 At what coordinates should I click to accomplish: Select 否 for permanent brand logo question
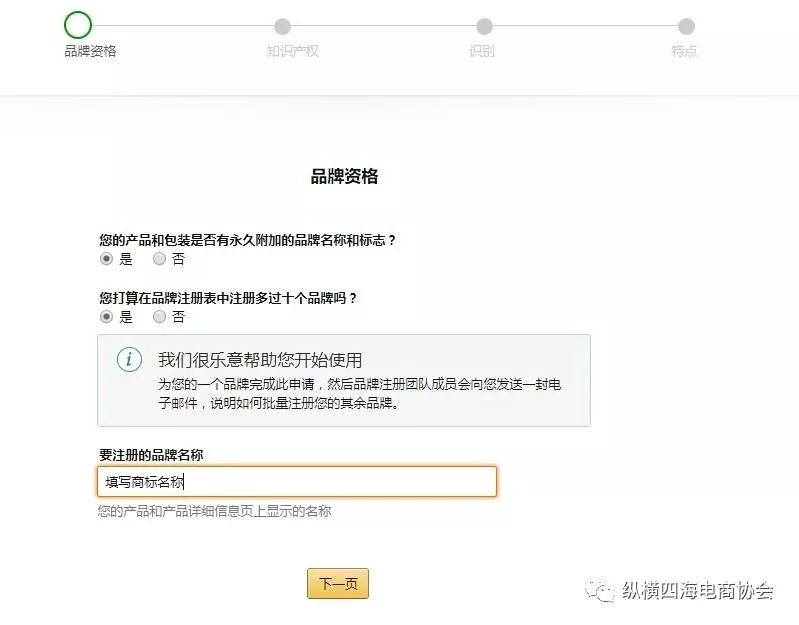159,259
